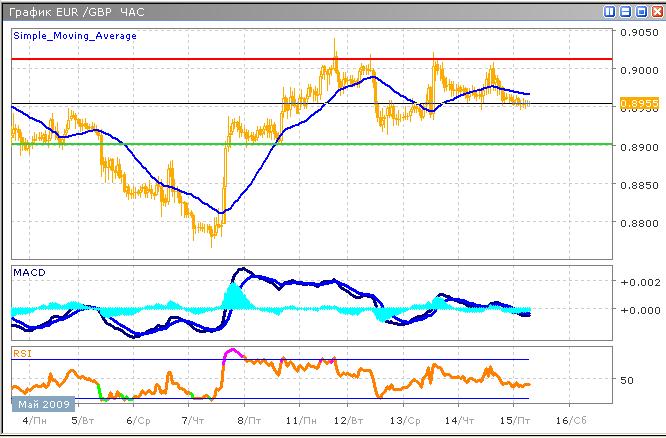
Task: Click the chart title 'График EUR /GBP ЧАС'
Action: click(76, 12)
